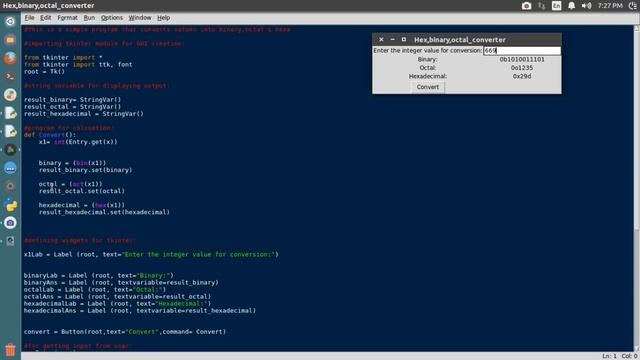Screen dimensions: 640x360
Task: Focus the integer value entry field
Action: click(x=522, y=51)
